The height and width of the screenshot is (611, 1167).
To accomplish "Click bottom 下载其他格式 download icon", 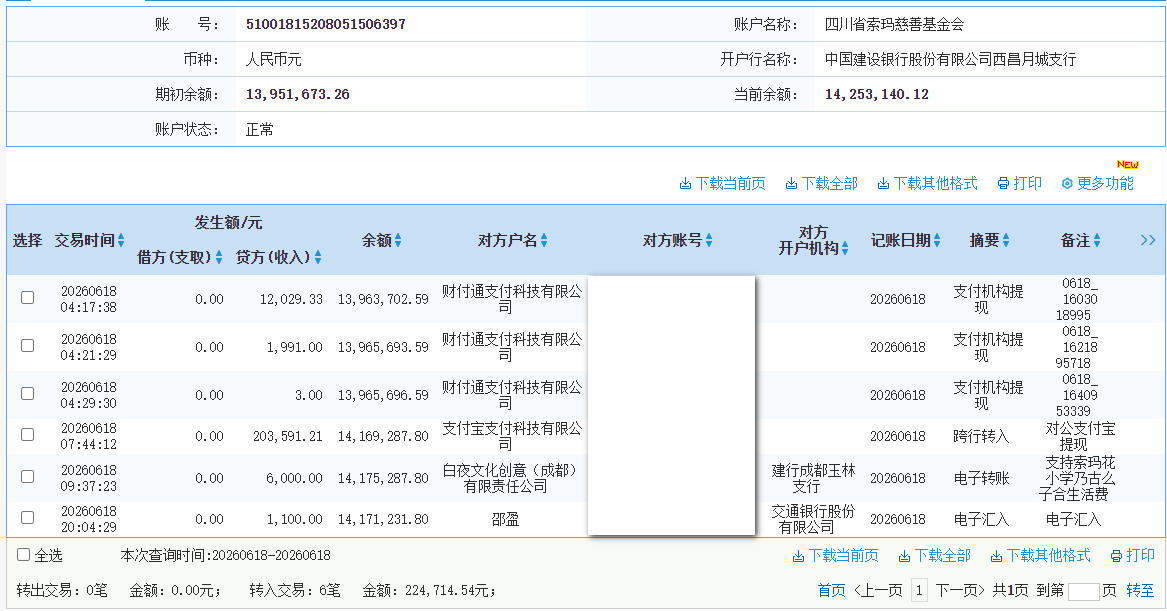I will point(996,556).
